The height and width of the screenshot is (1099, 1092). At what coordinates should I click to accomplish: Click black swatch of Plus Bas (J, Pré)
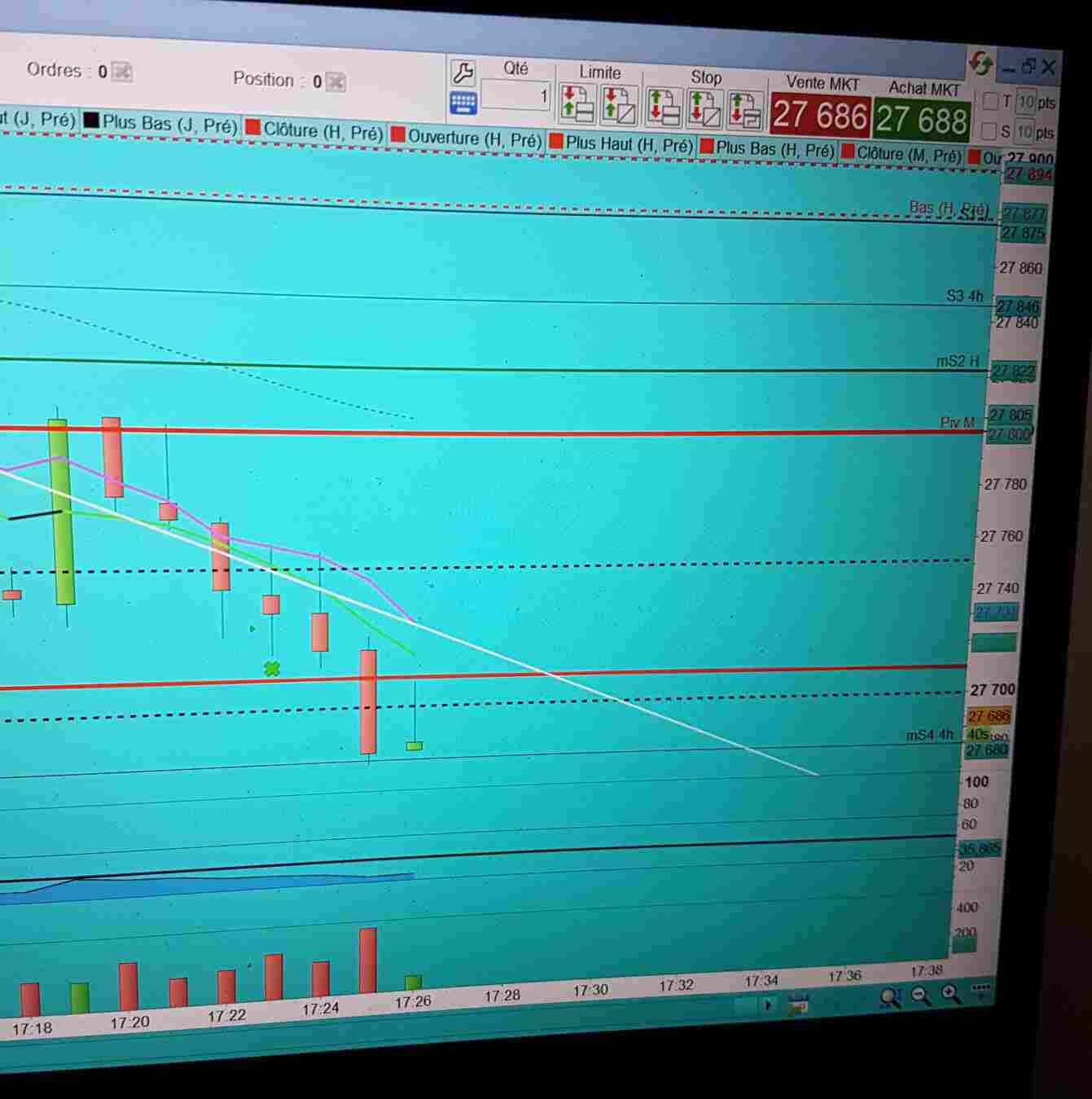click(91, 121)
